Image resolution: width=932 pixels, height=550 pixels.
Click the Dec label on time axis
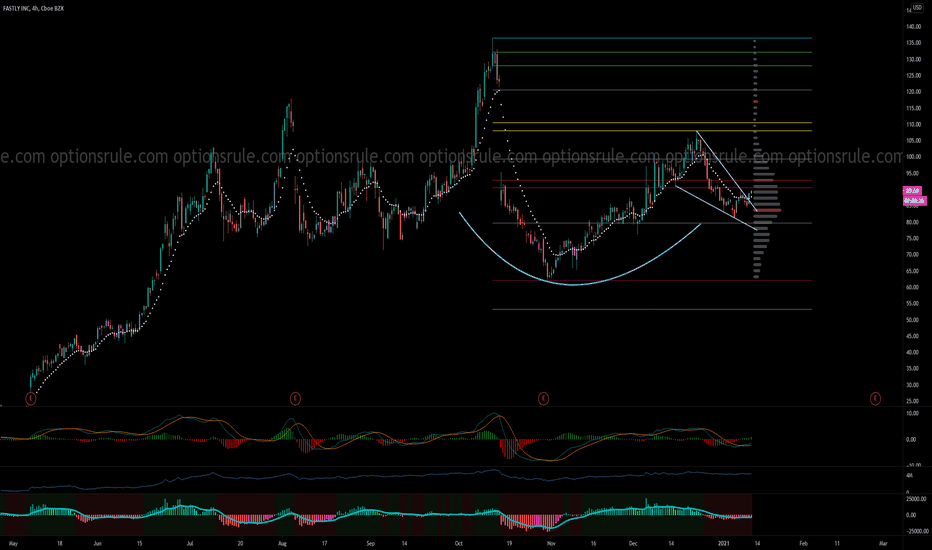[633, 543]
